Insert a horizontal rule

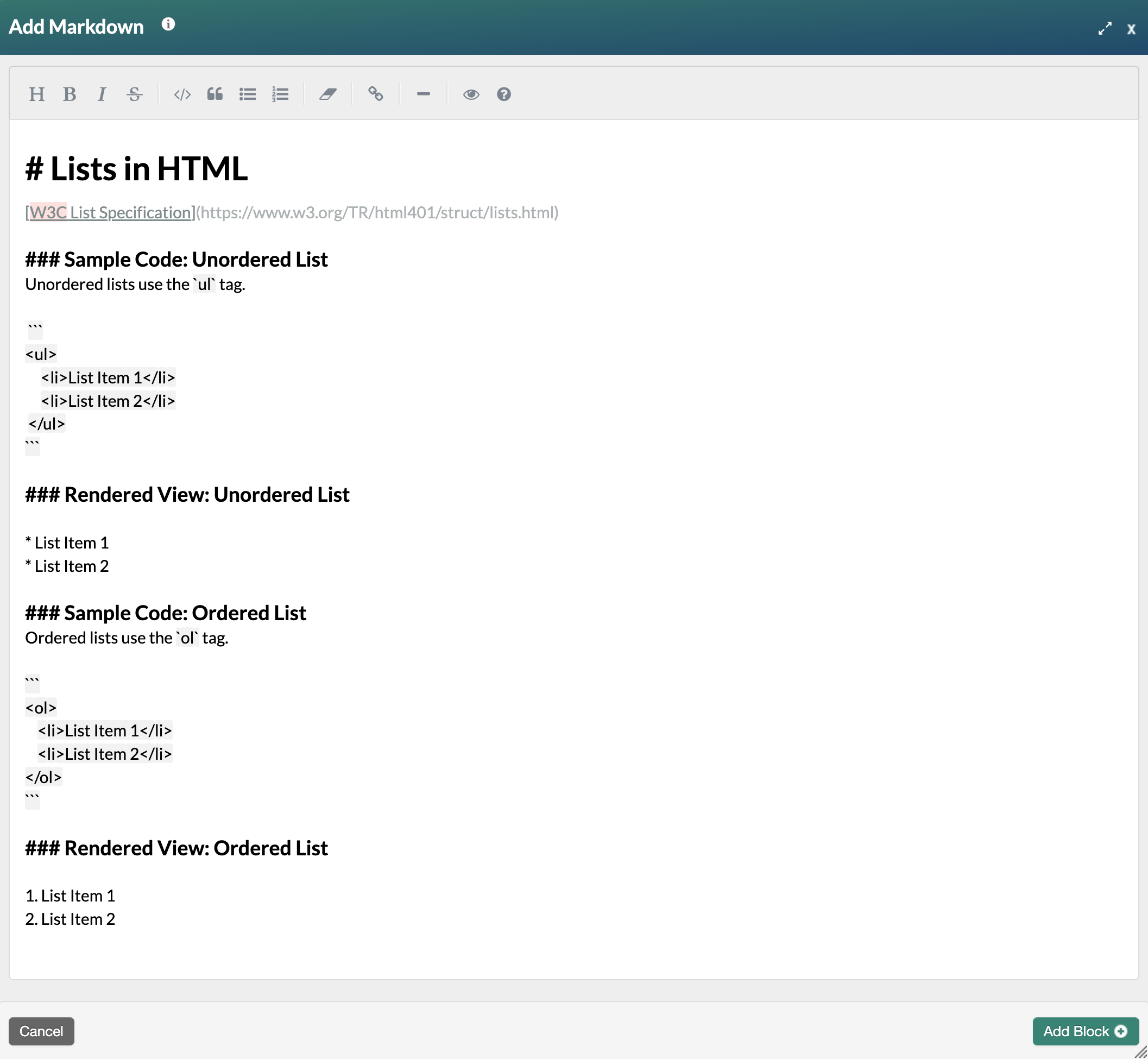click(424, 94)
